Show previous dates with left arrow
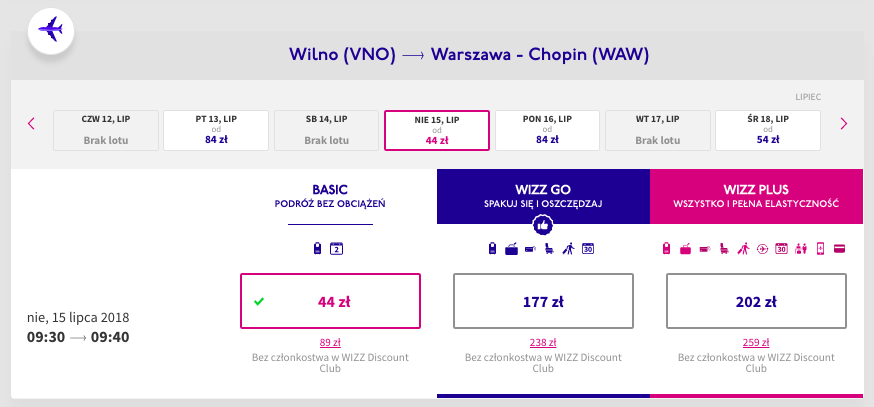The image size is (874, 407). point(31,124)
